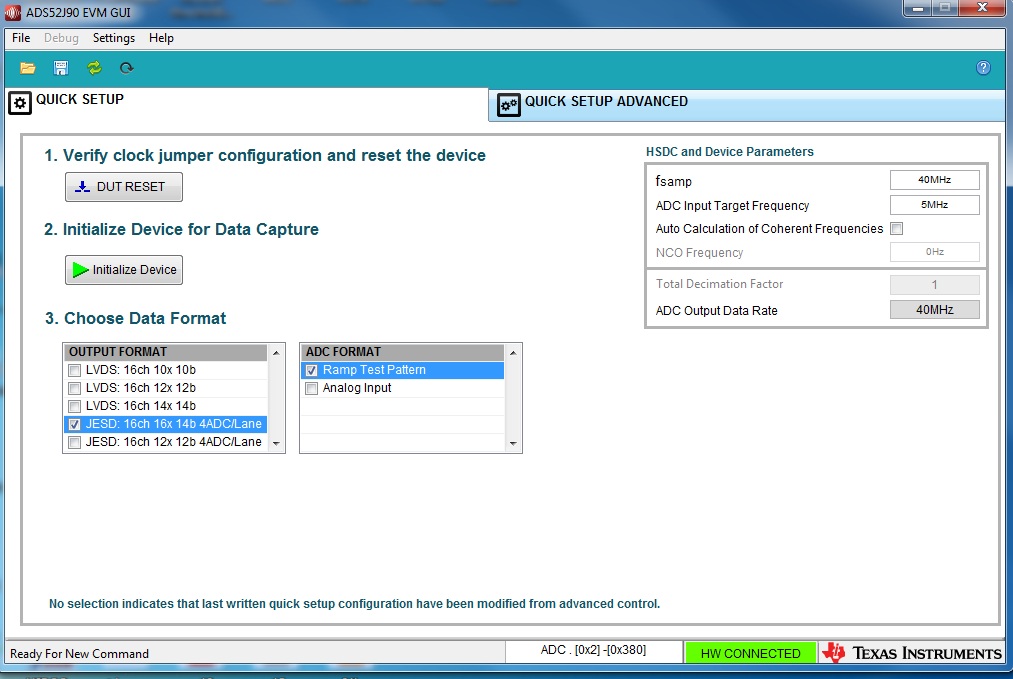
Task: Click the Quick Setup gear icon
Action: click(x=19, y=103)
